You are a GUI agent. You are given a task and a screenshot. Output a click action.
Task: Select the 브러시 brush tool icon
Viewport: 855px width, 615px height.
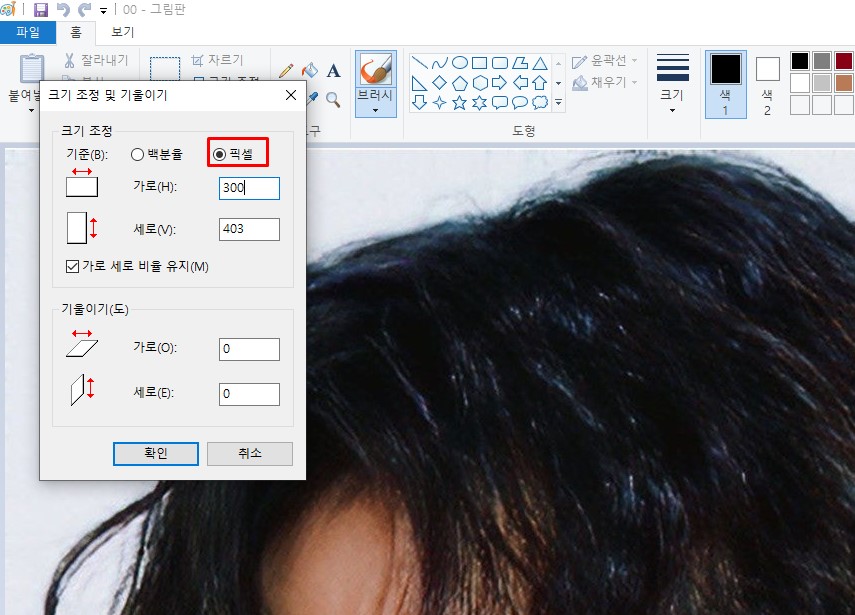(x=375, y=69)
